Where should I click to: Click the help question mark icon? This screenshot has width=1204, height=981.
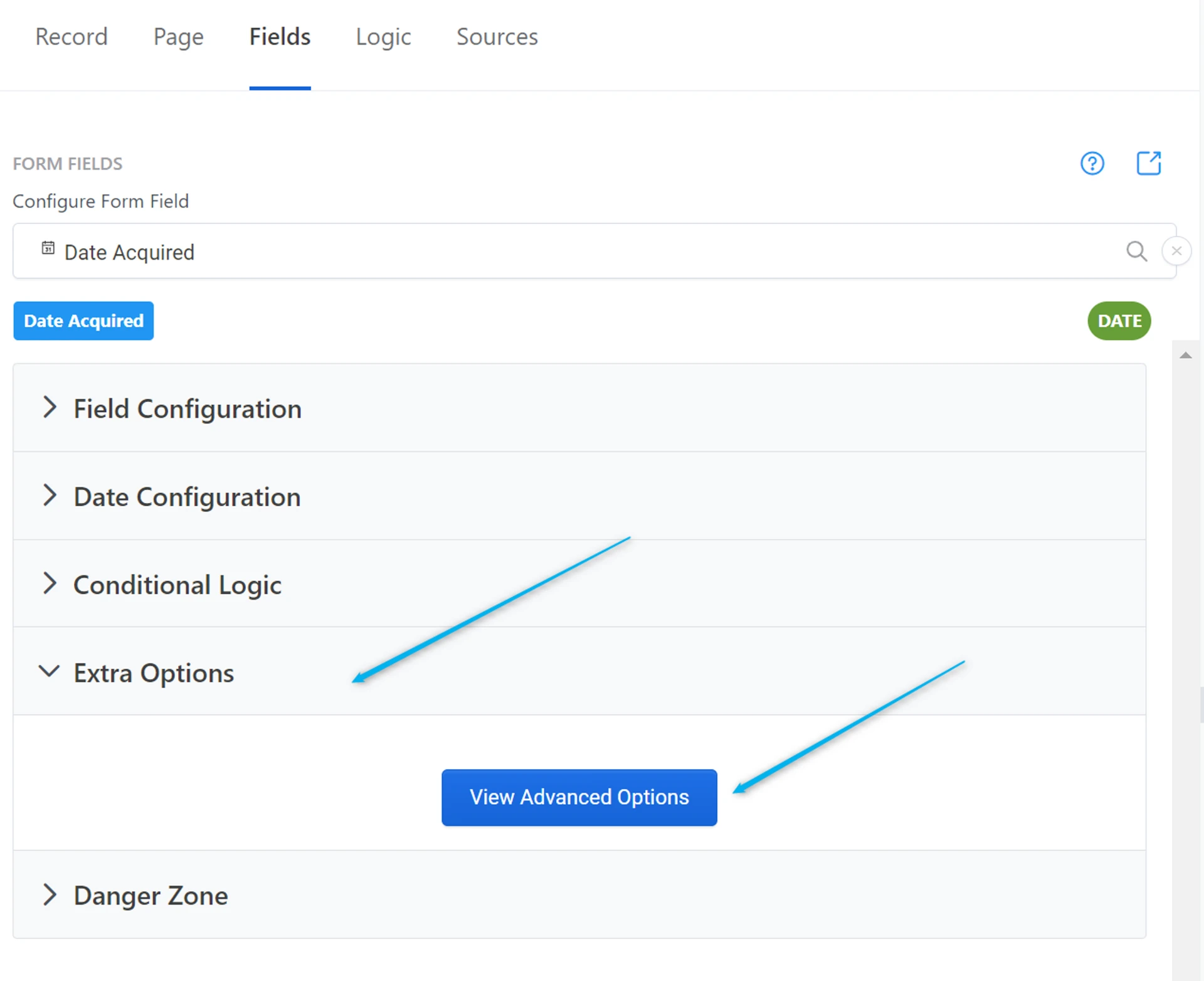coord(1092,164)
